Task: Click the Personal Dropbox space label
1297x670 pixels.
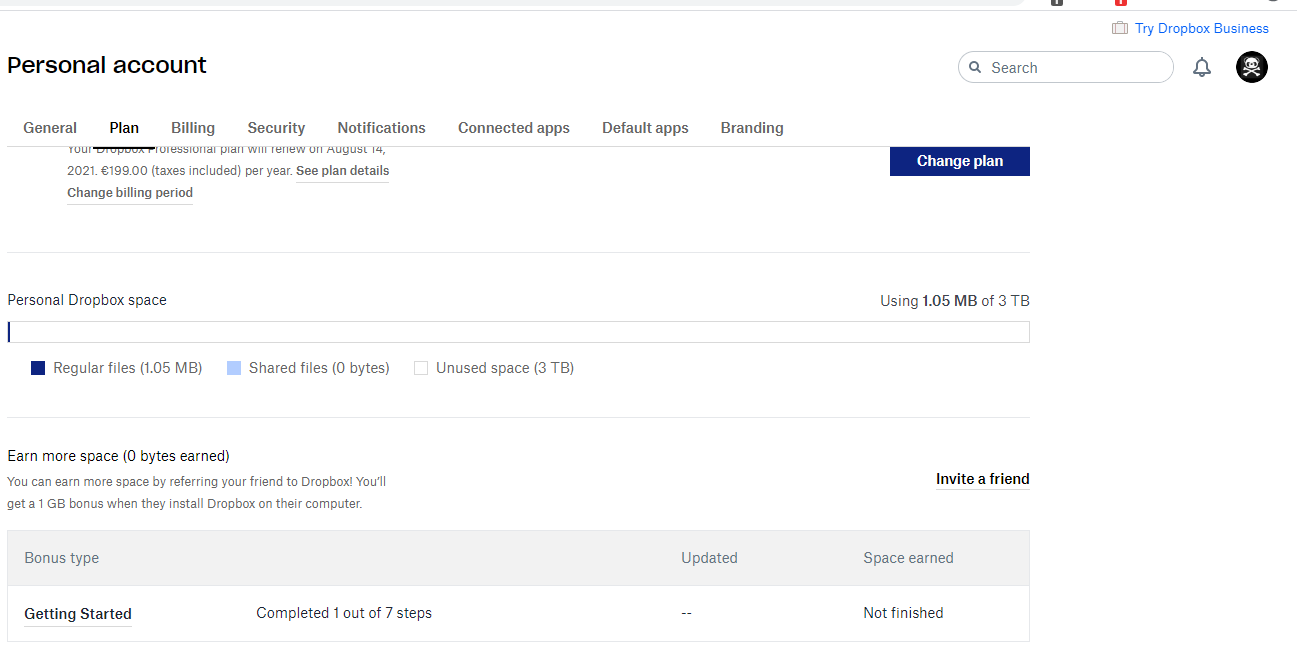Action: pos(87,300)
